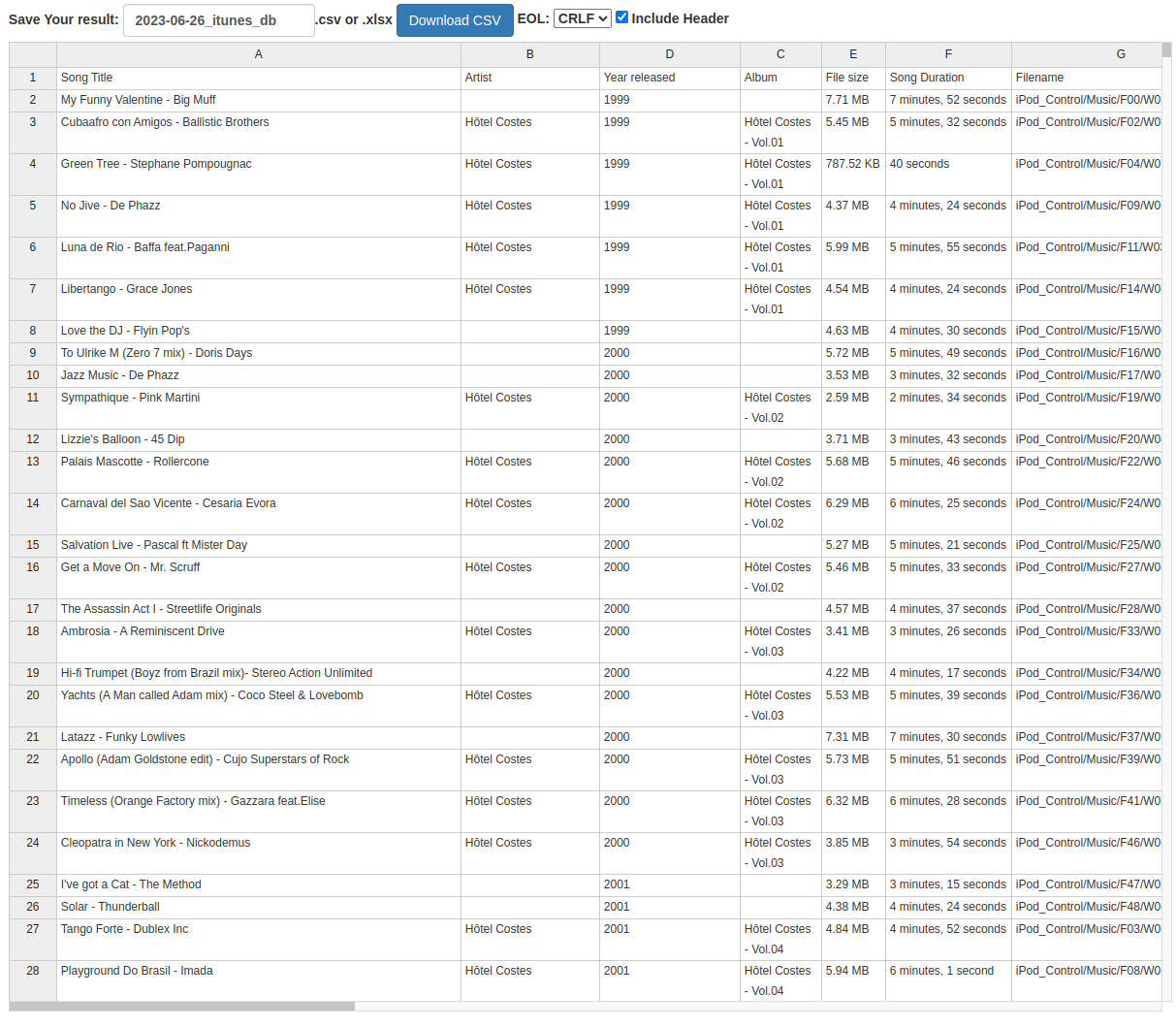Click the '6.32 MB' file size cell
This screenshot has width=1176, height=1028.
[853, 812]
